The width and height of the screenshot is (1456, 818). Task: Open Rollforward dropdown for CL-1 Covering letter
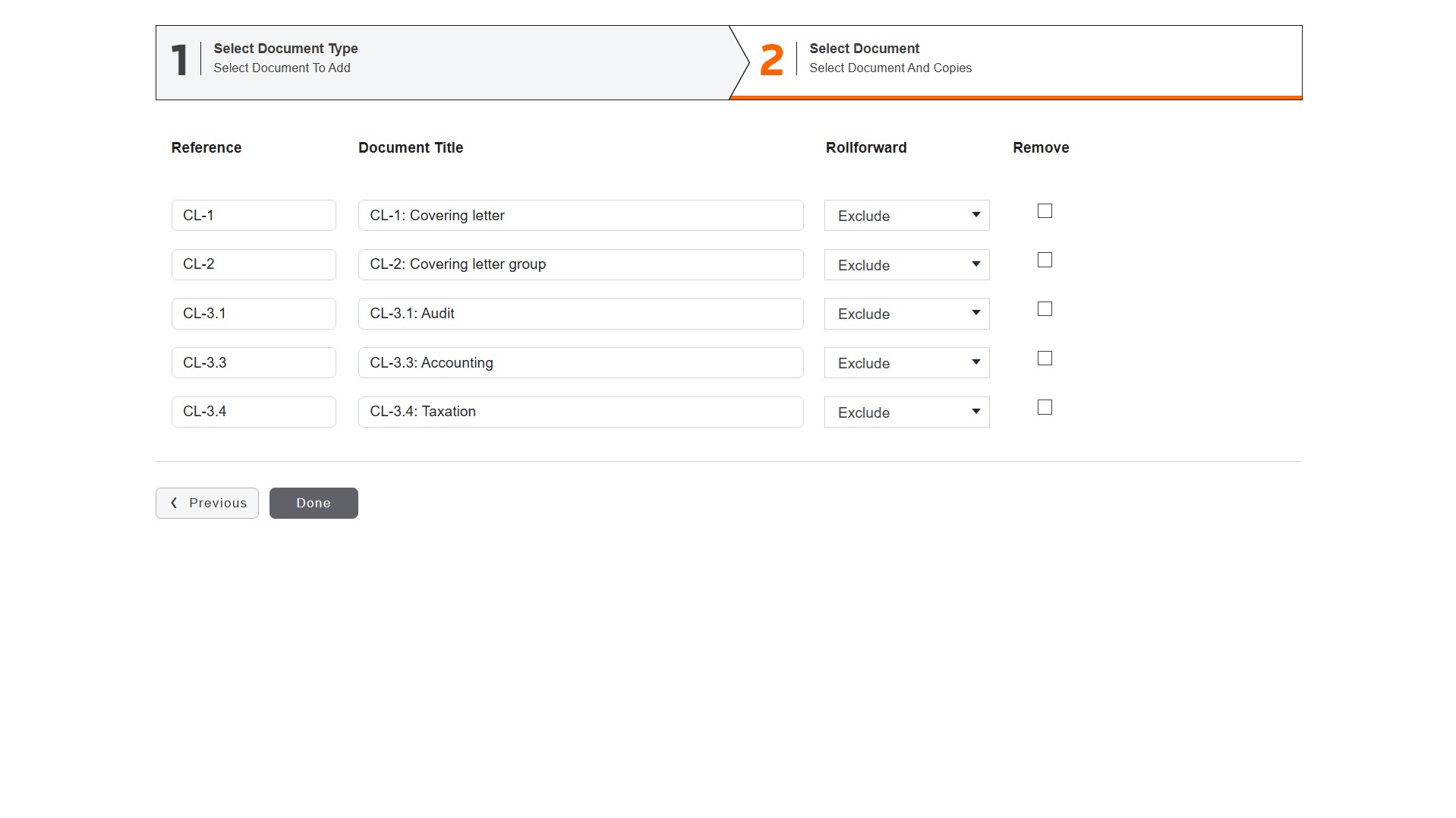click(x=906, y=216)
